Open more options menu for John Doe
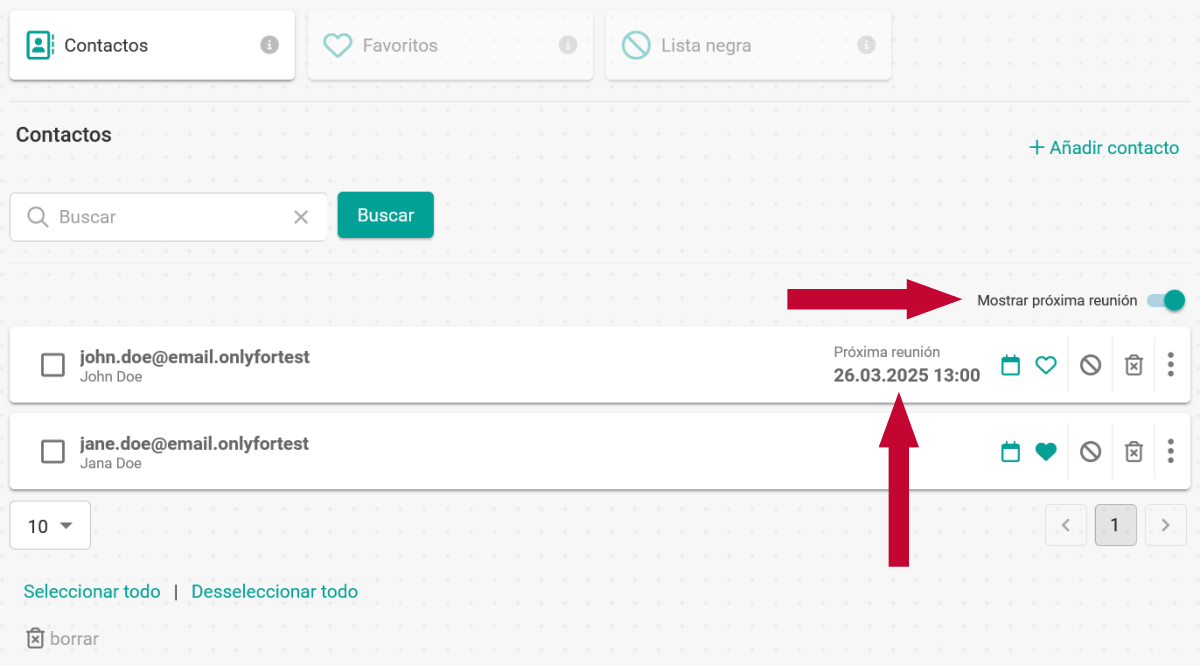 click(x=1171, y=365)
